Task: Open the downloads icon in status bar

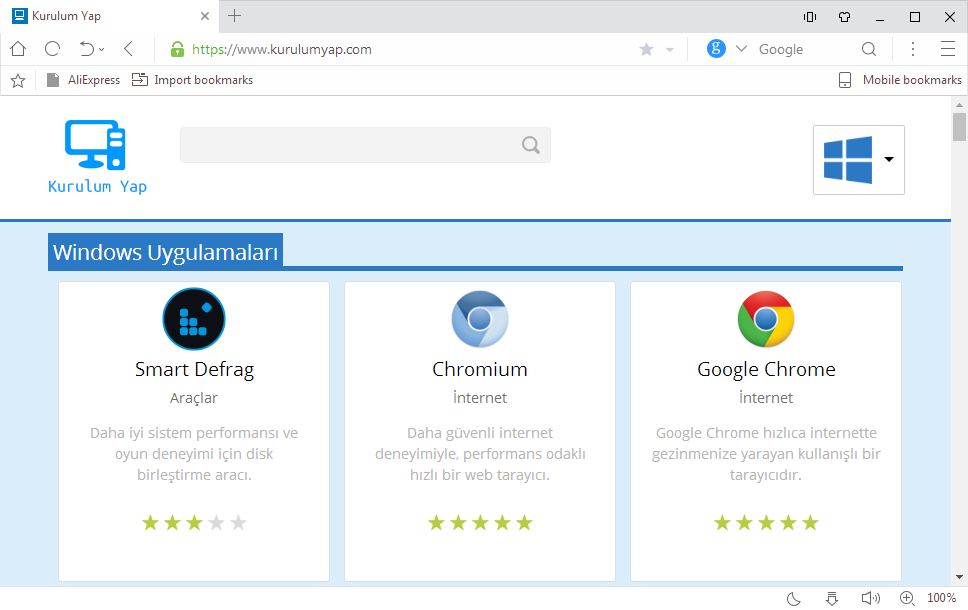Action: 832,598
